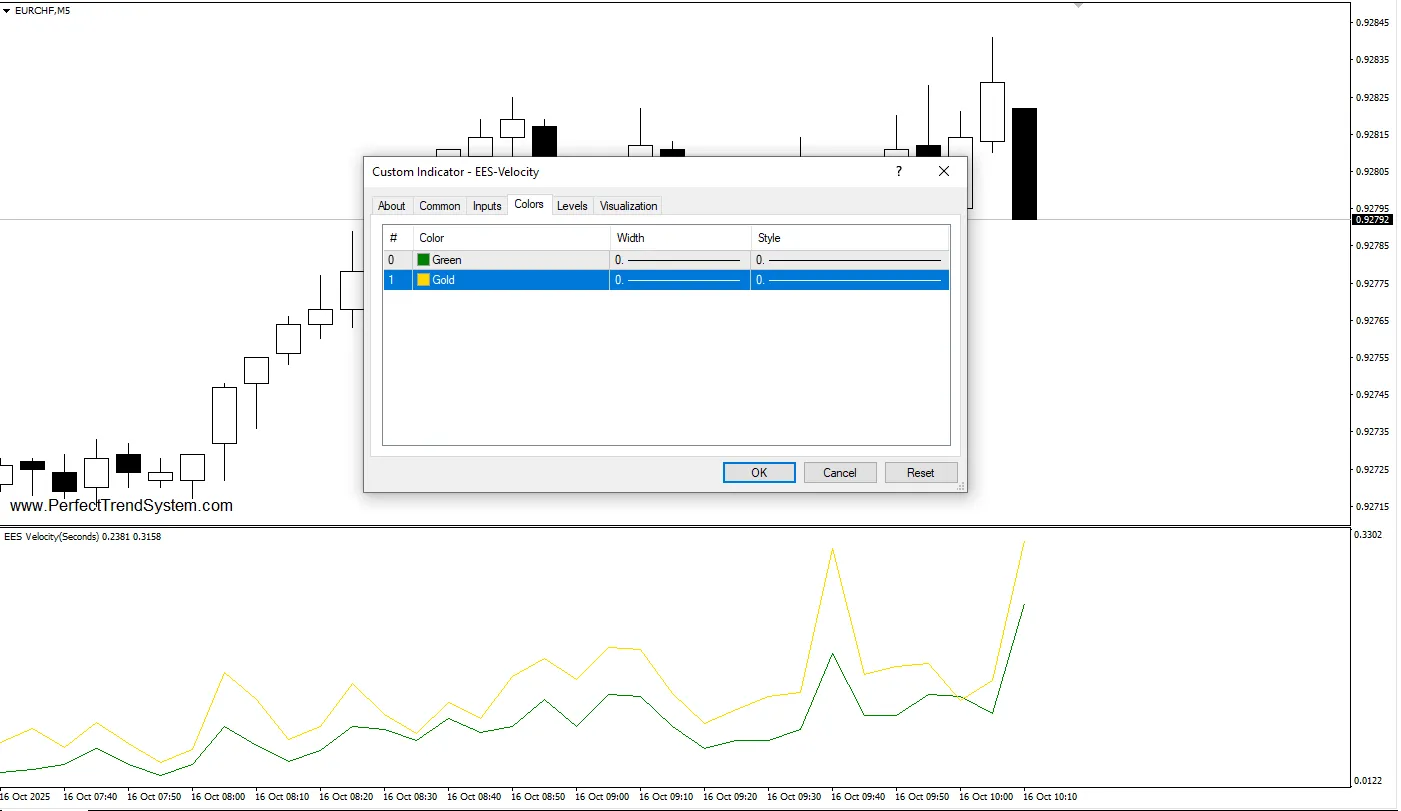The height and width of the screenshot is (811, 1401).
Task: Click the Cancel button
Action: click(839, 473)
